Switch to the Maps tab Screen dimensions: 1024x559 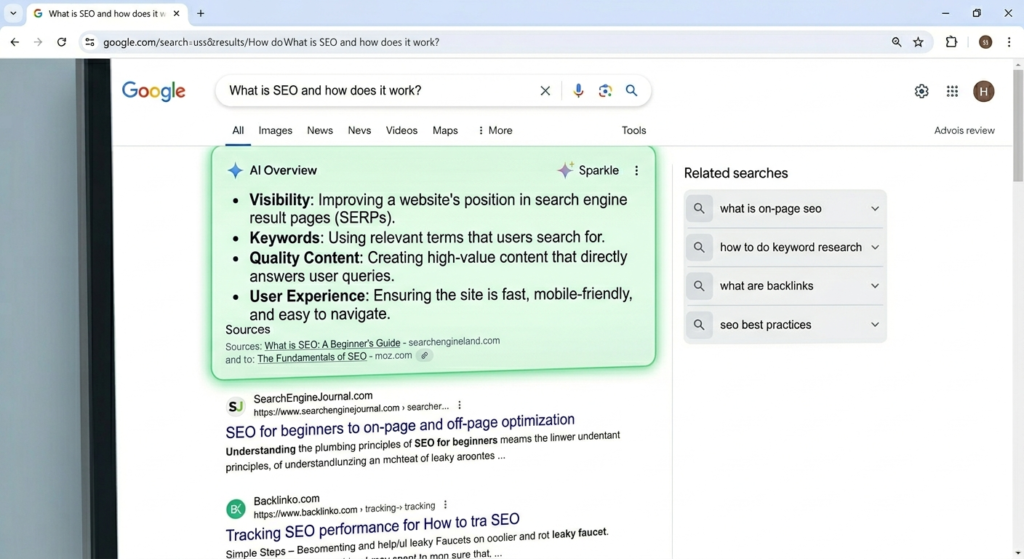[x=445, y=131]
